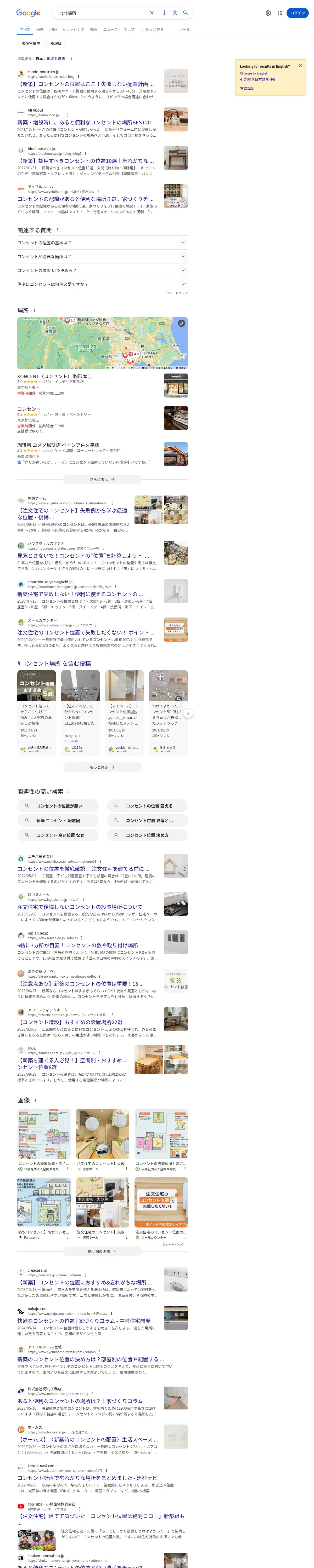
Task: Open the more-options dots for ニチハ株式会社 result
Action: point(100,861)
